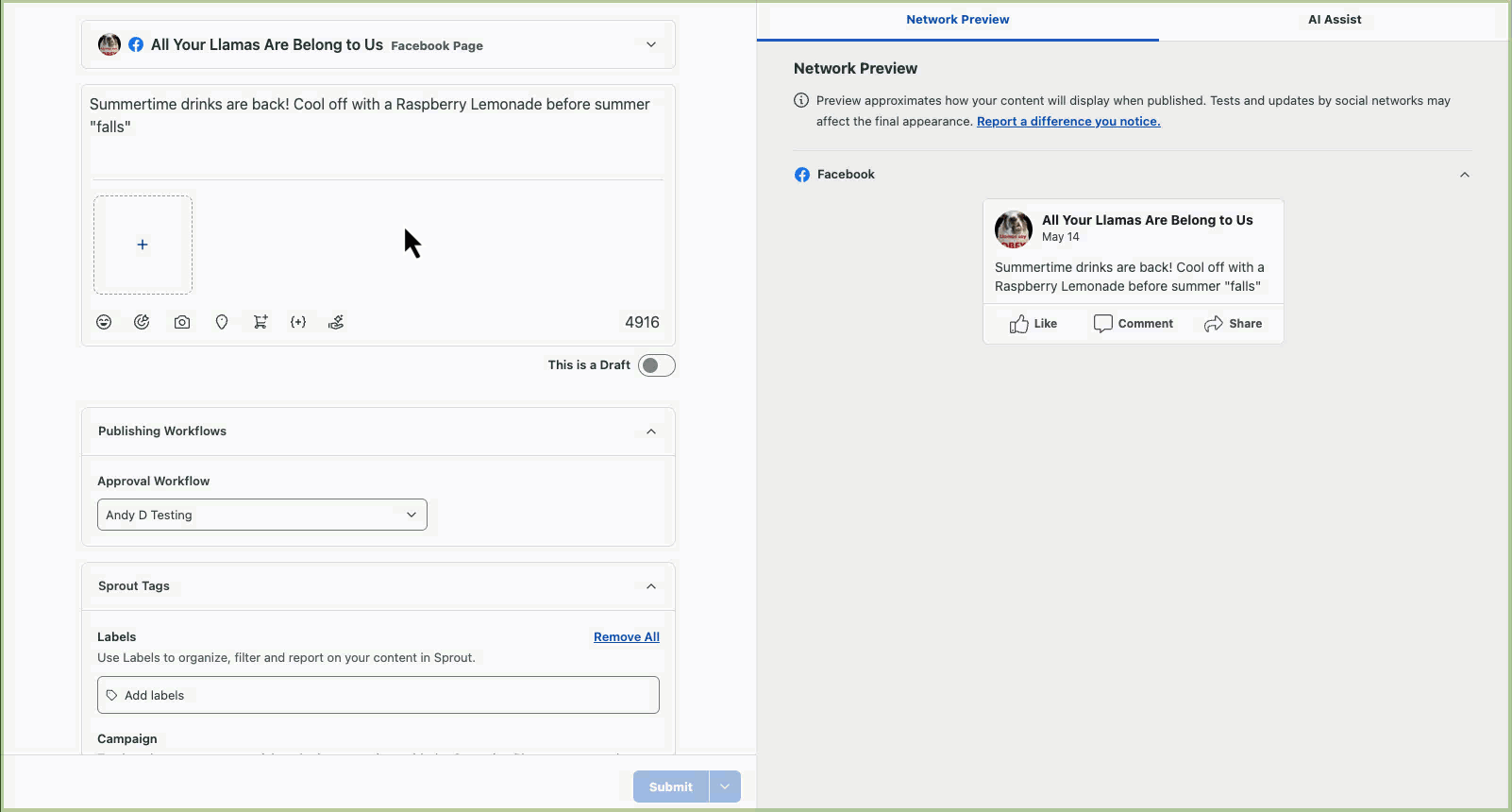This screenshot has height=812, width=1512.
Task: Click the shopping cart product tag icon
Action: 260,322
